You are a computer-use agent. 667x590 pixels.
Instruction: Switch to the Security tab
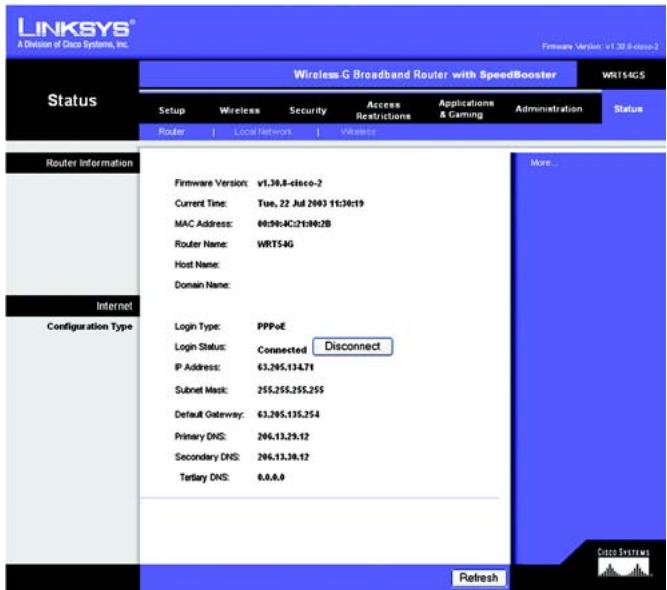click(308, 111)
